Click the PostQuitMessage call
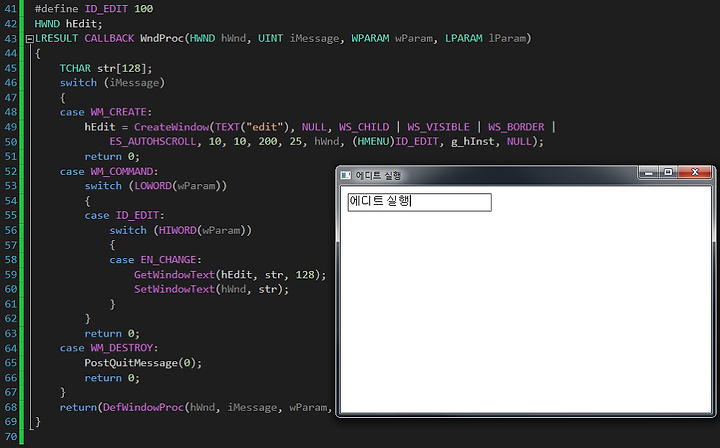720x448 pixels. (131, 363)
